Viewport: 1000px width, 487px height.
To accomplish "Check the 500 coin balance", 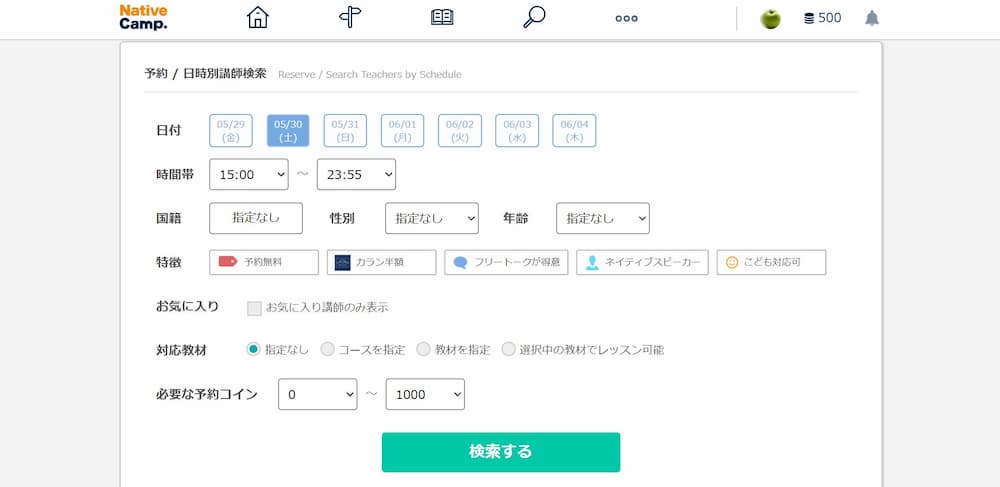I will click(823, 18).
